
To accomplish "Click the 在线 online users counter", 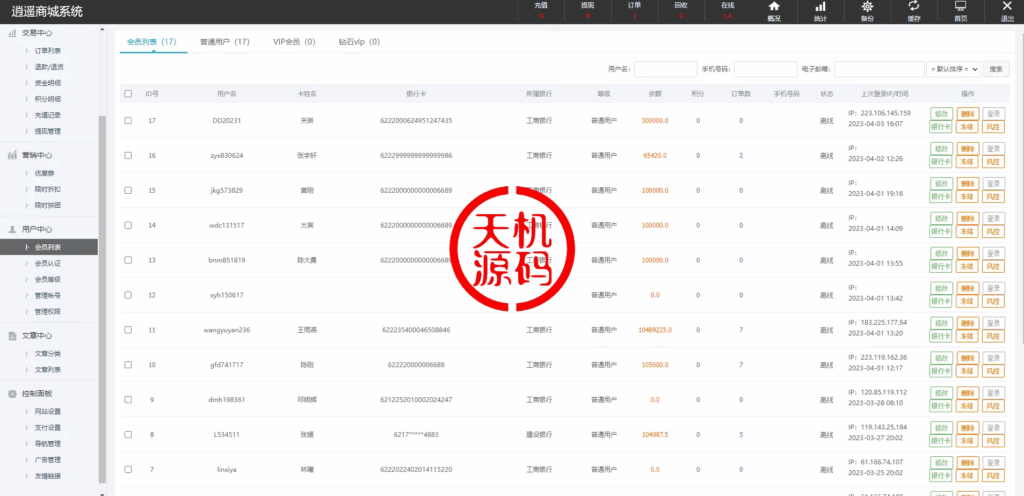I will tap(727, 11).
